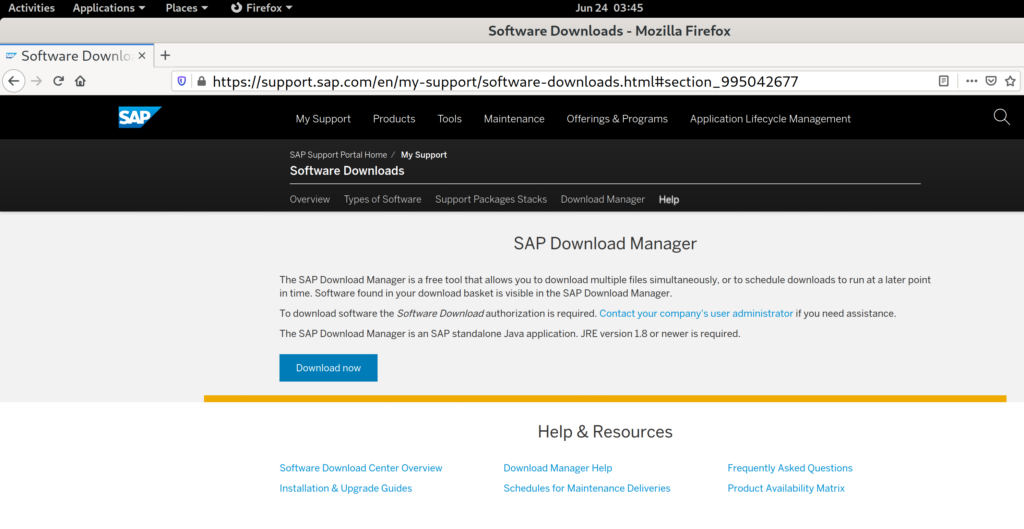The height and width of the screenshot is (529, 1024).
Task: Open the Products navigation menu
Action: click(x=394, y=119)
